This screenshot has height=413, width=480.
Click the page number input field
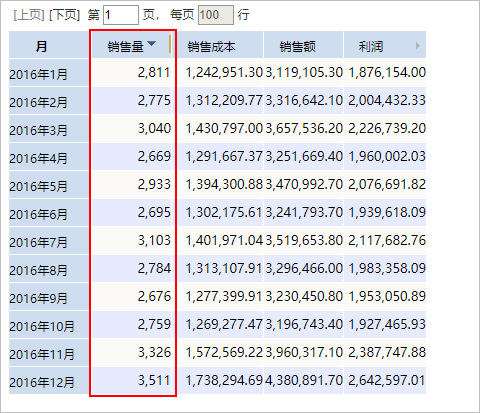click(121, 15)
